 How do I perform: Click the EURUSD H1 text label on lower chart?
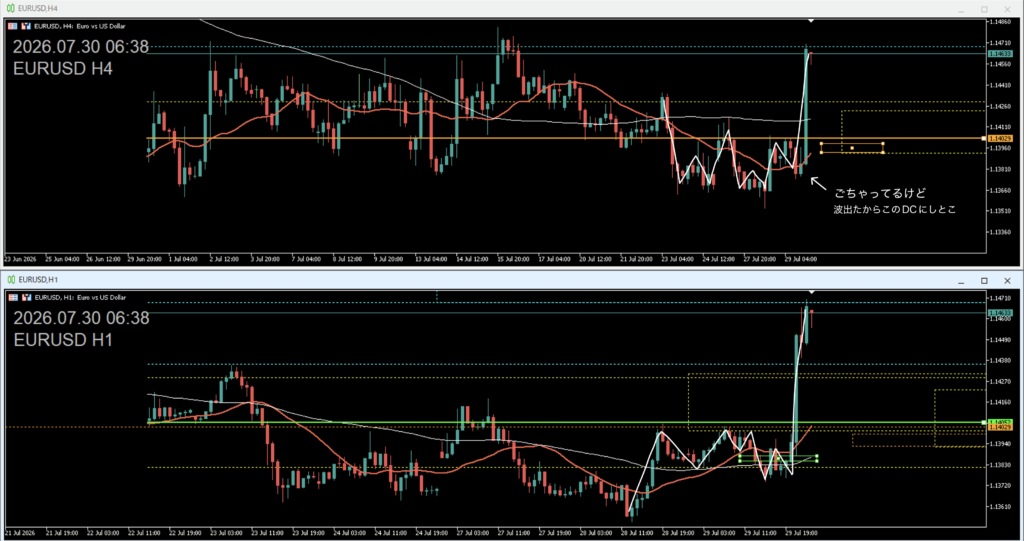click(x=63, y=340)
